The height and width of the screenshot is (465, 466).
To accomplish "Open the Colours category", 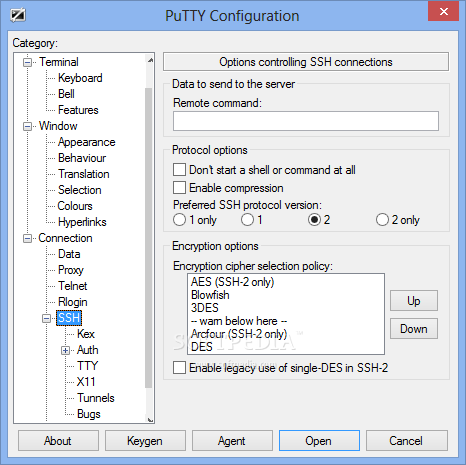I will pyautogui.click(x=75, y=206).
